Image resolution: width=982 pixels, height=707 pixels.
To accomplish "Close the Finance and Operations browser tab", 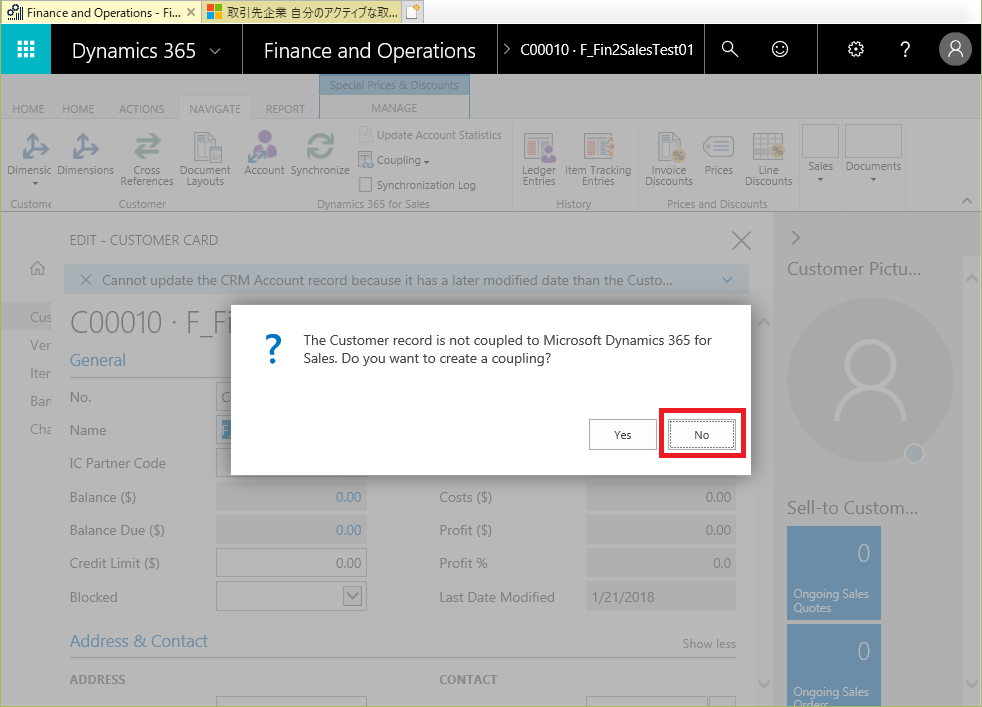I will pyautogui.click(x=191, y=12).
